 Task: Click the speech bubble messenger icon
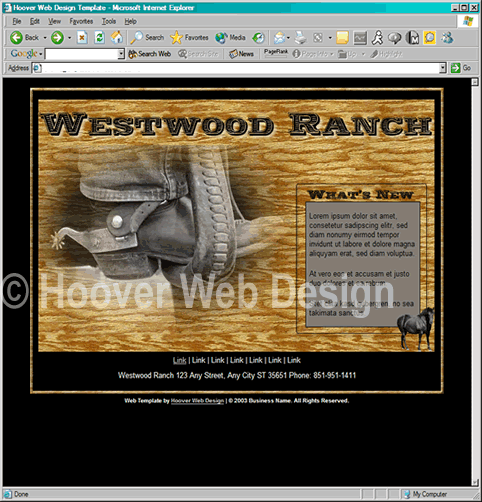395,38
